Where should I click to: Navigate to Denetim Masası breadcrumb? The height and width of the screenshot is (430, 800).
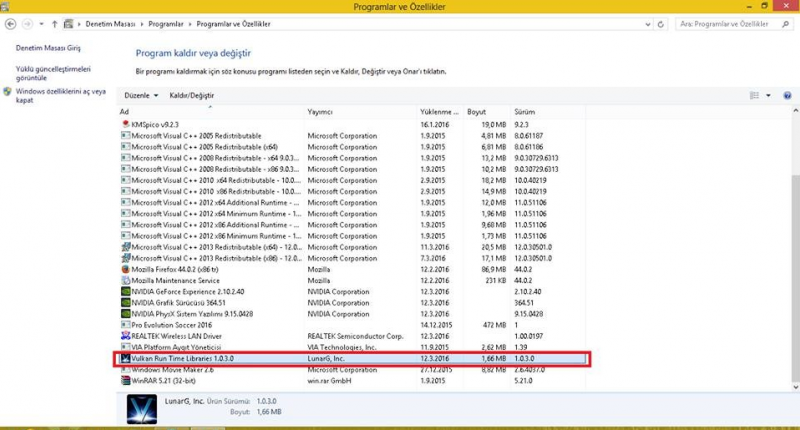click(x=110, y=24)
